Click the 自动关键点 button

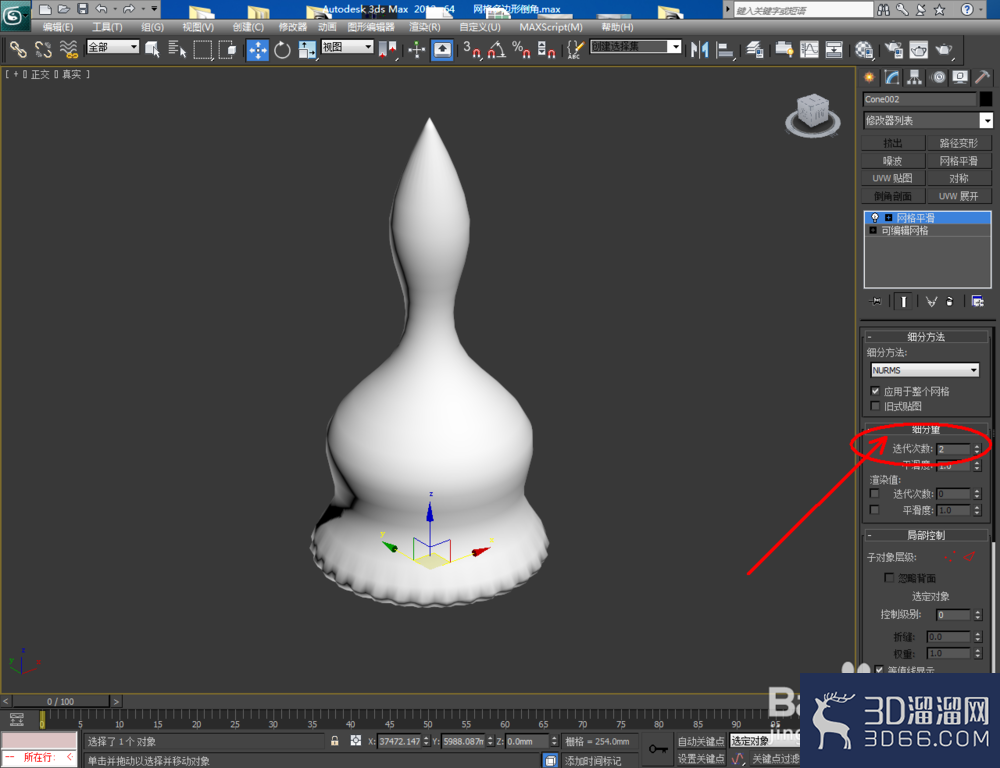[701, 741]
